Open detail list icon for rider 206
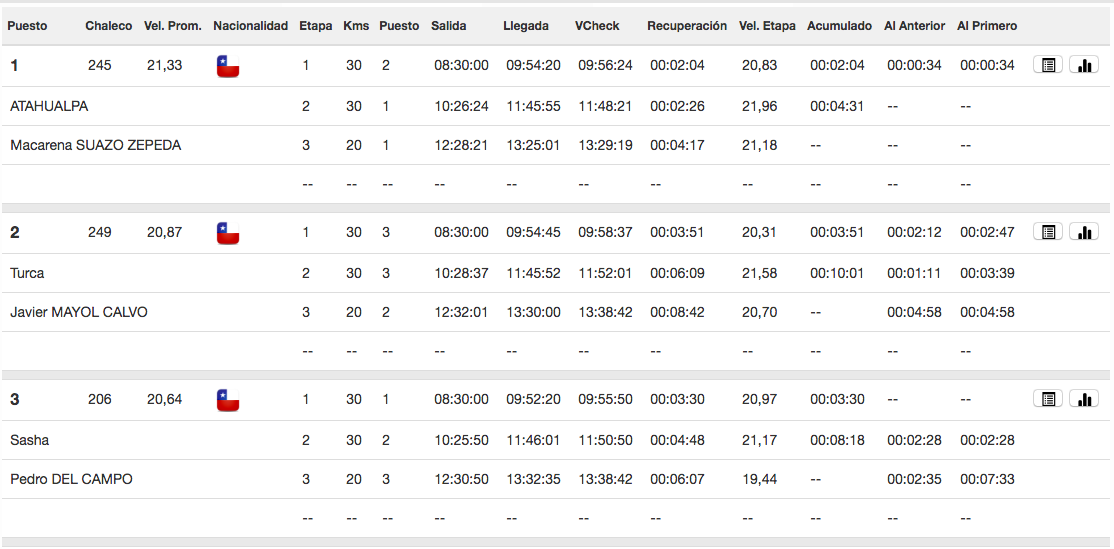 (1048, 399)
